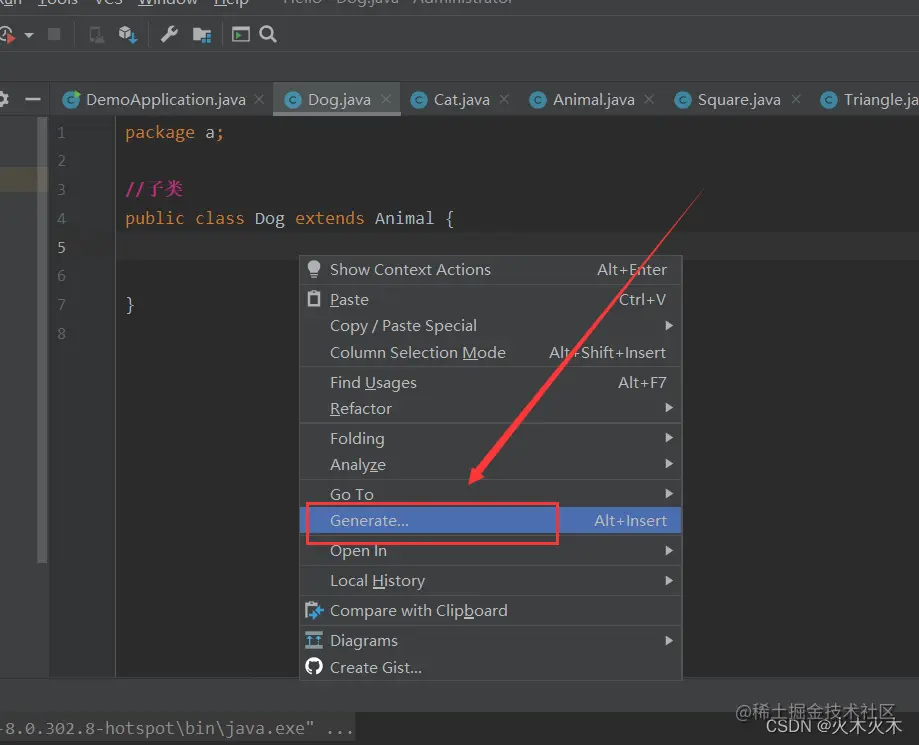The height and width of the screenshot is (745, 919).
Task: Expand the Refactor submenu arrow
Action: click(669, 407)
